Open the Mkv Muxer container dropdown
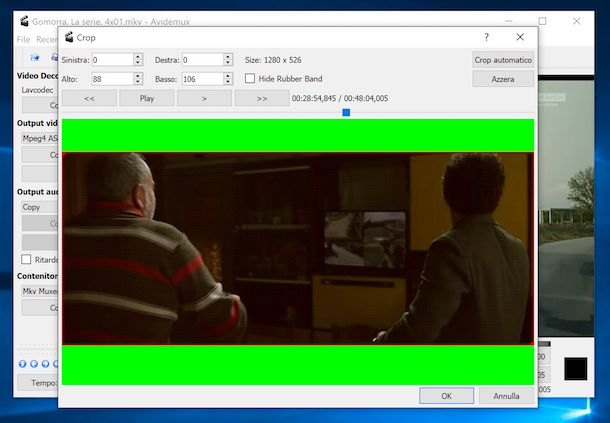The image size is (610, 423). (40, 291)
